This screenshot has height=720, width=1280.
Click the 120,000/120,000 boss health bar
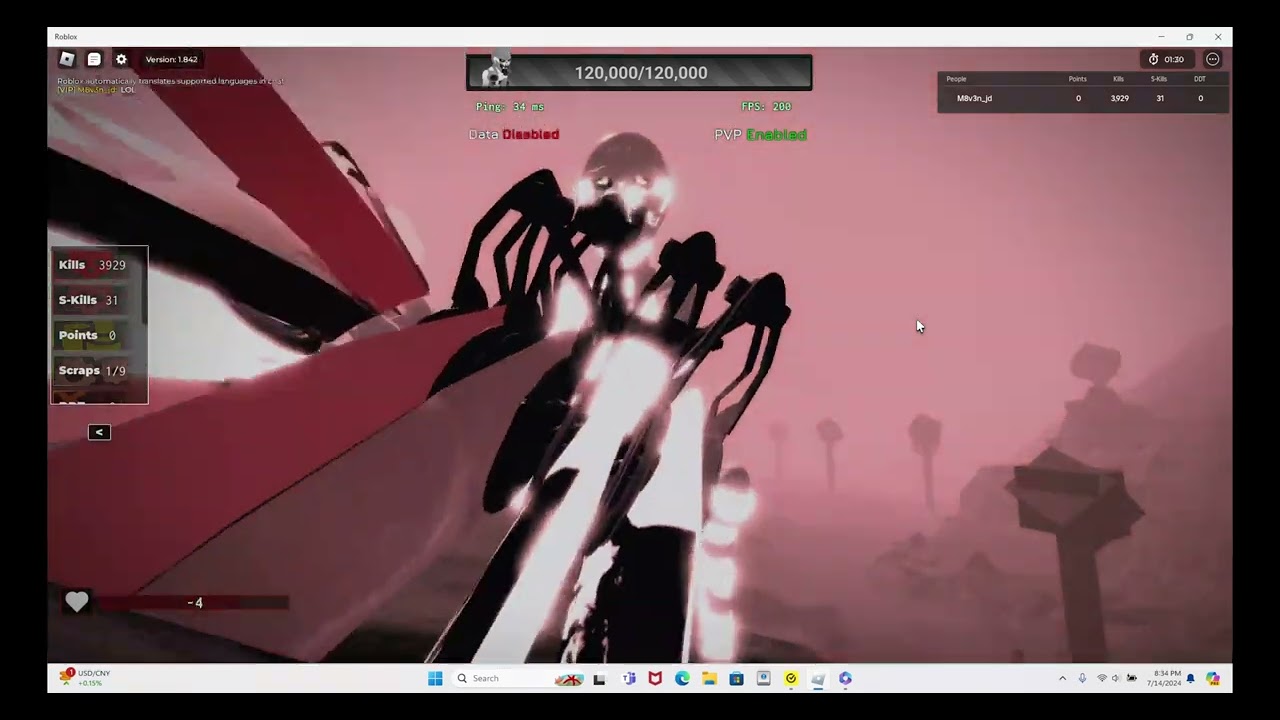click(639, 73)
